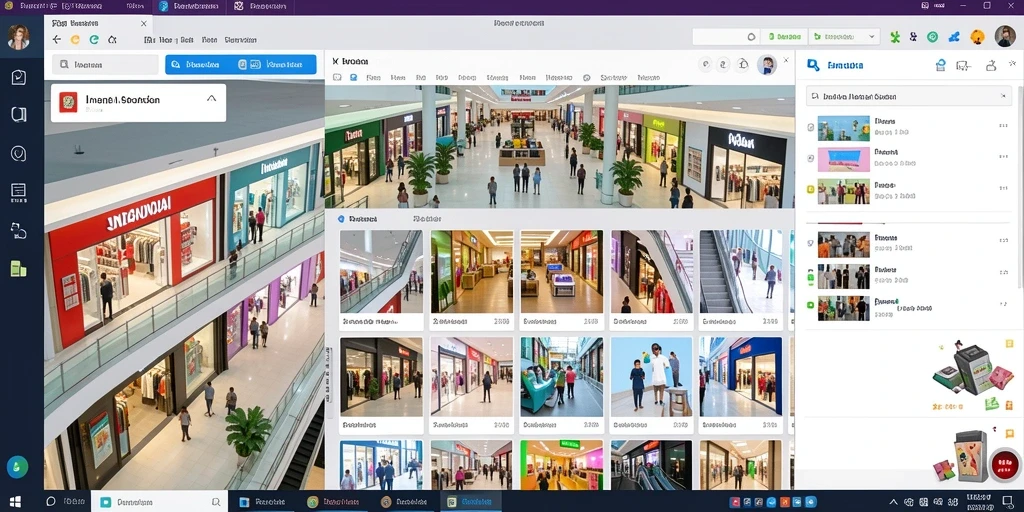Open the large mall concourse hero image
1024x512 pixels.
[560, 146]
